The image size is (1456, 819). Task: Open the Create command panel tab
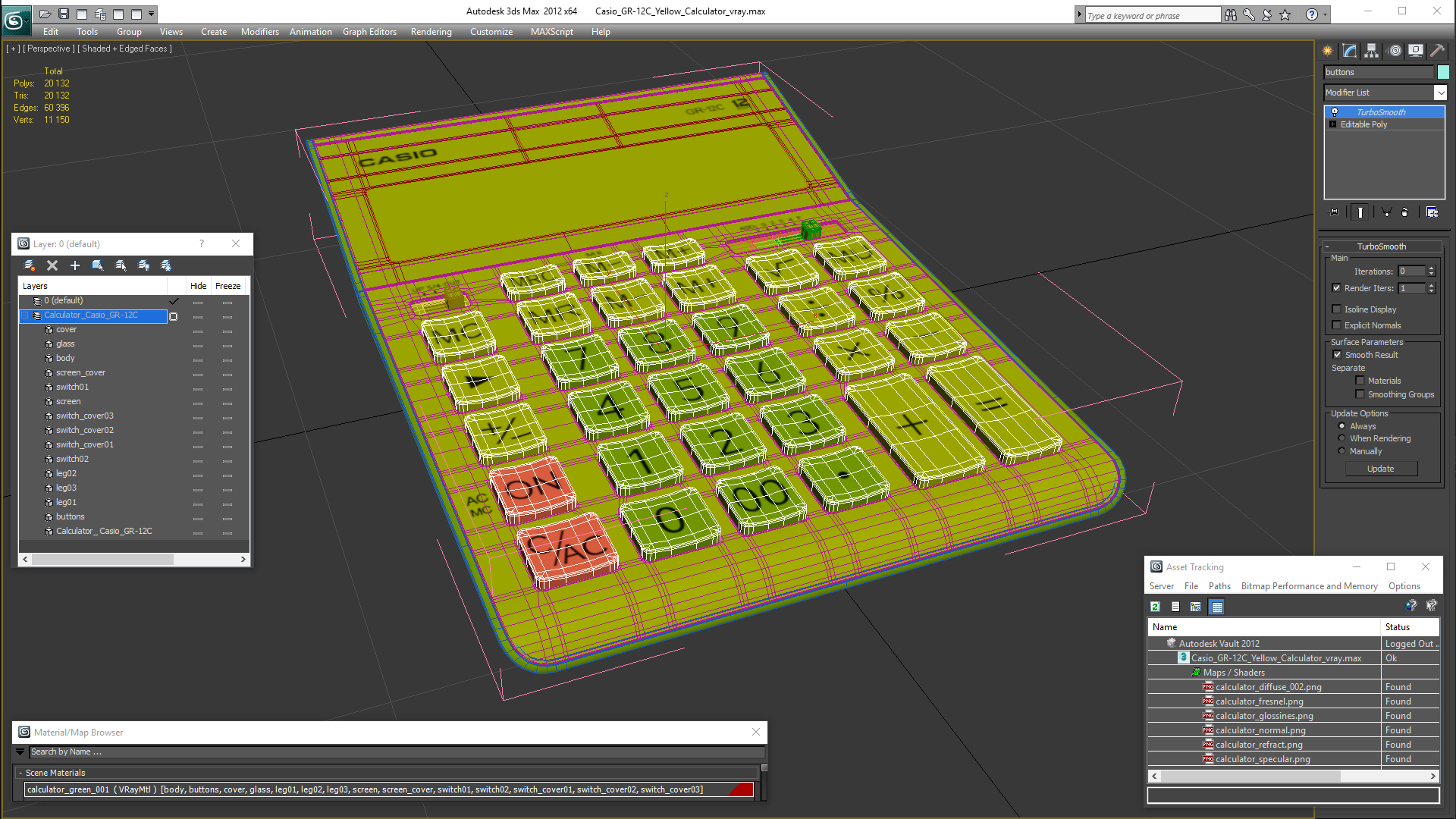pyautogui.click(x=1328, y=51)
